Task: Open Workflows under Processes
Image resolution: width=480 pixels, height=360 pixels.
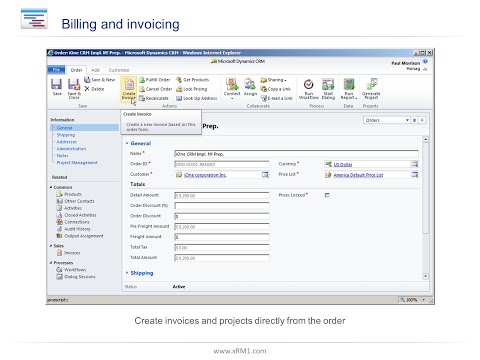Action: point(71,270)
